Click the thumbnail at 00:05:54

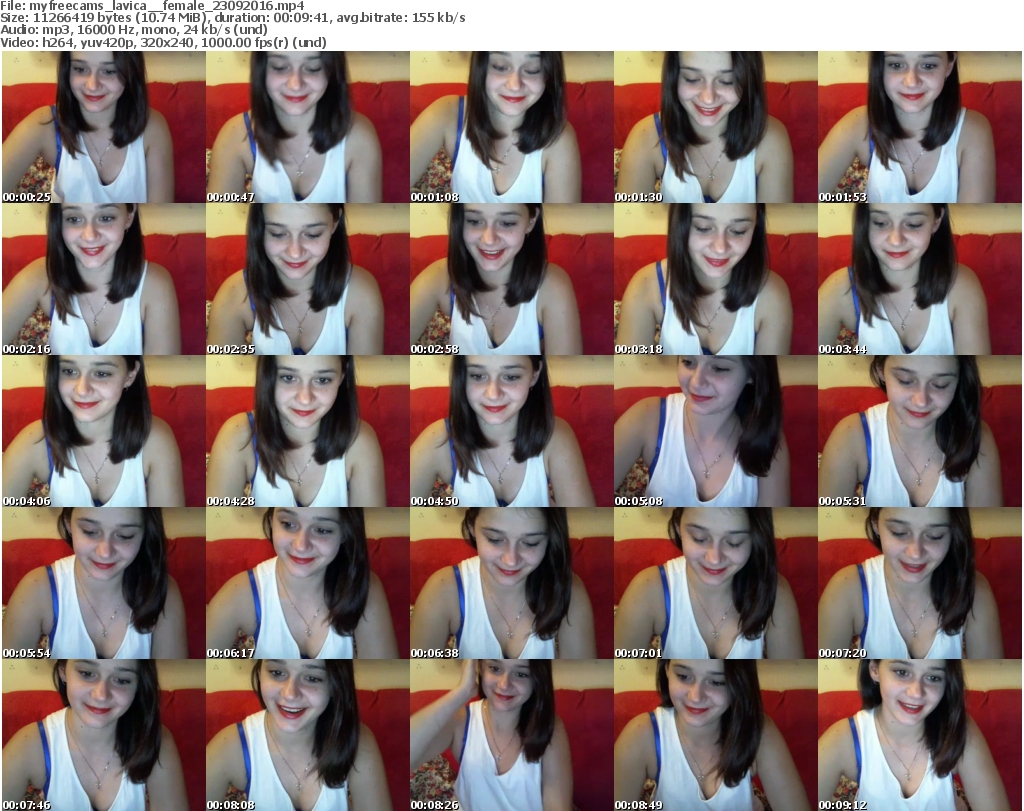[103, 583]
